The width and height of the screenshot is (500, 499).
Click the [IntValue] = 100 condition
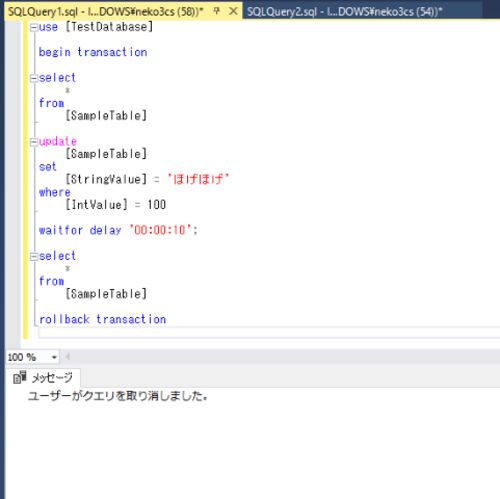pyautogui.click(x=116, y=205)
